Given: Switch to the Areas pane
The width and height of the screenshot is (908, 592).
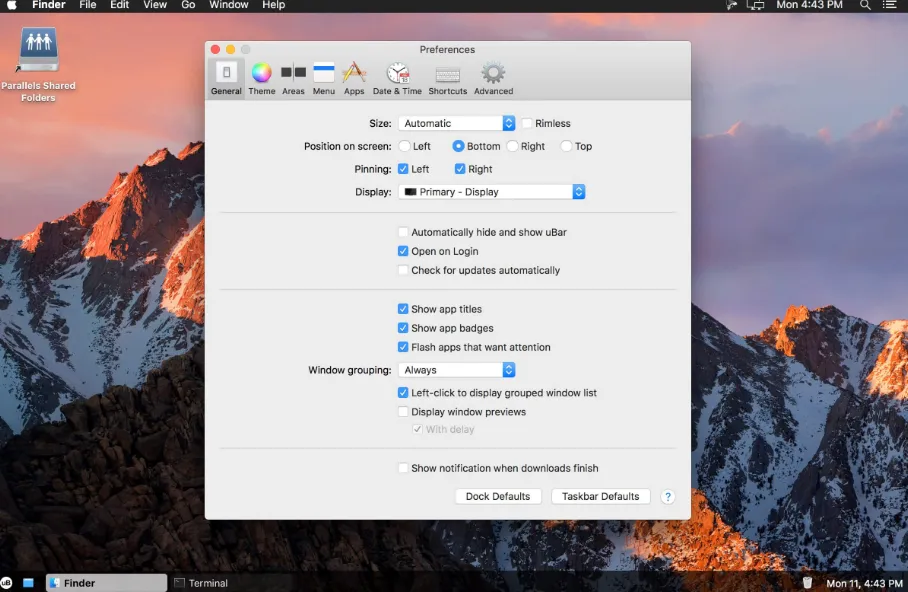Looking at the screenshot, I should [293, 78].
